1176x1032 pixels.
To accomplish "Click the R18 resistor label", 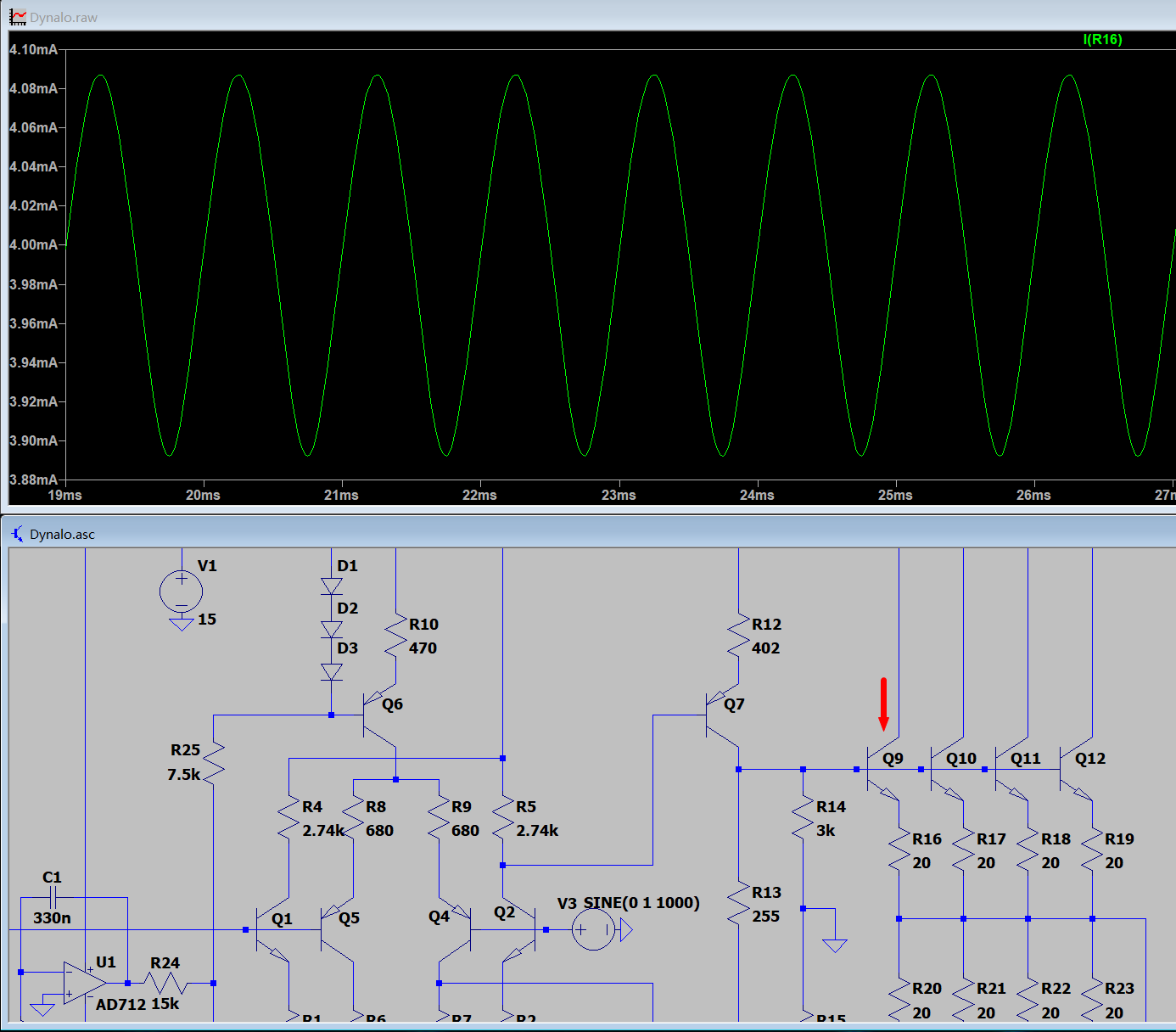I will [1056, 839].
